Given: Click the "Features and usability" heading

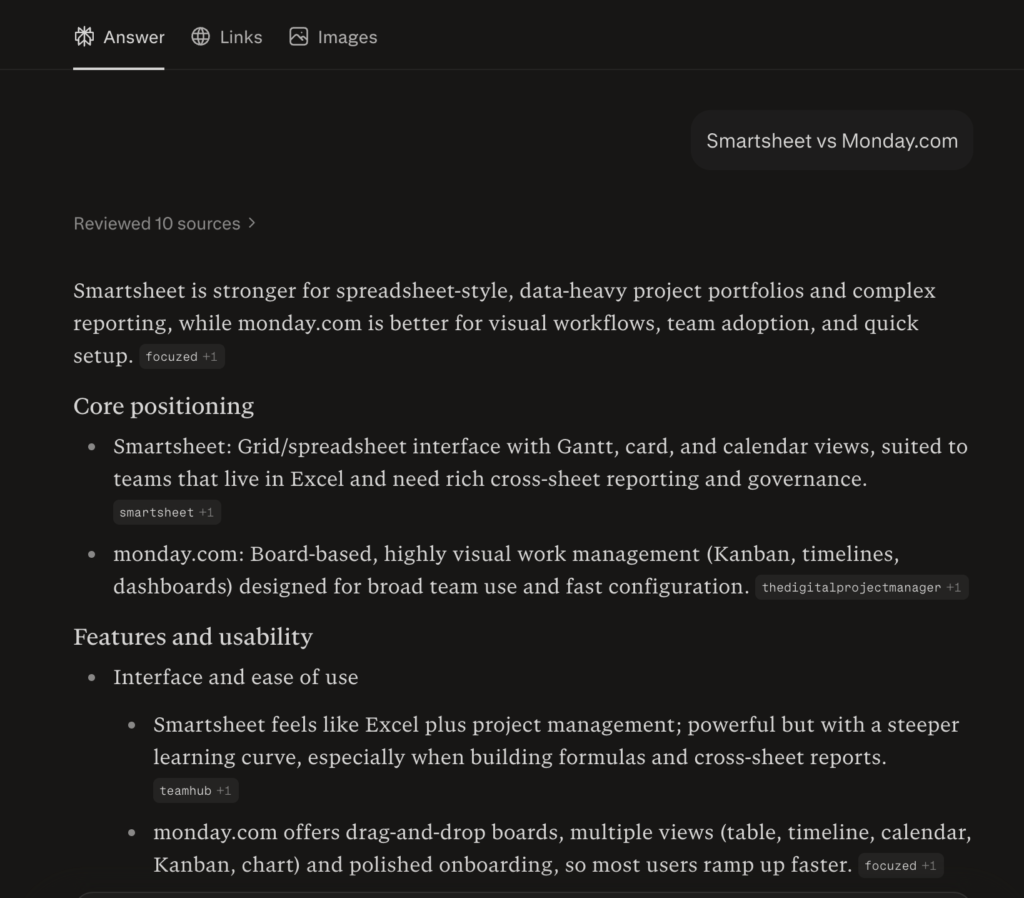Looking at the screenshot, I should click(193, 637).
